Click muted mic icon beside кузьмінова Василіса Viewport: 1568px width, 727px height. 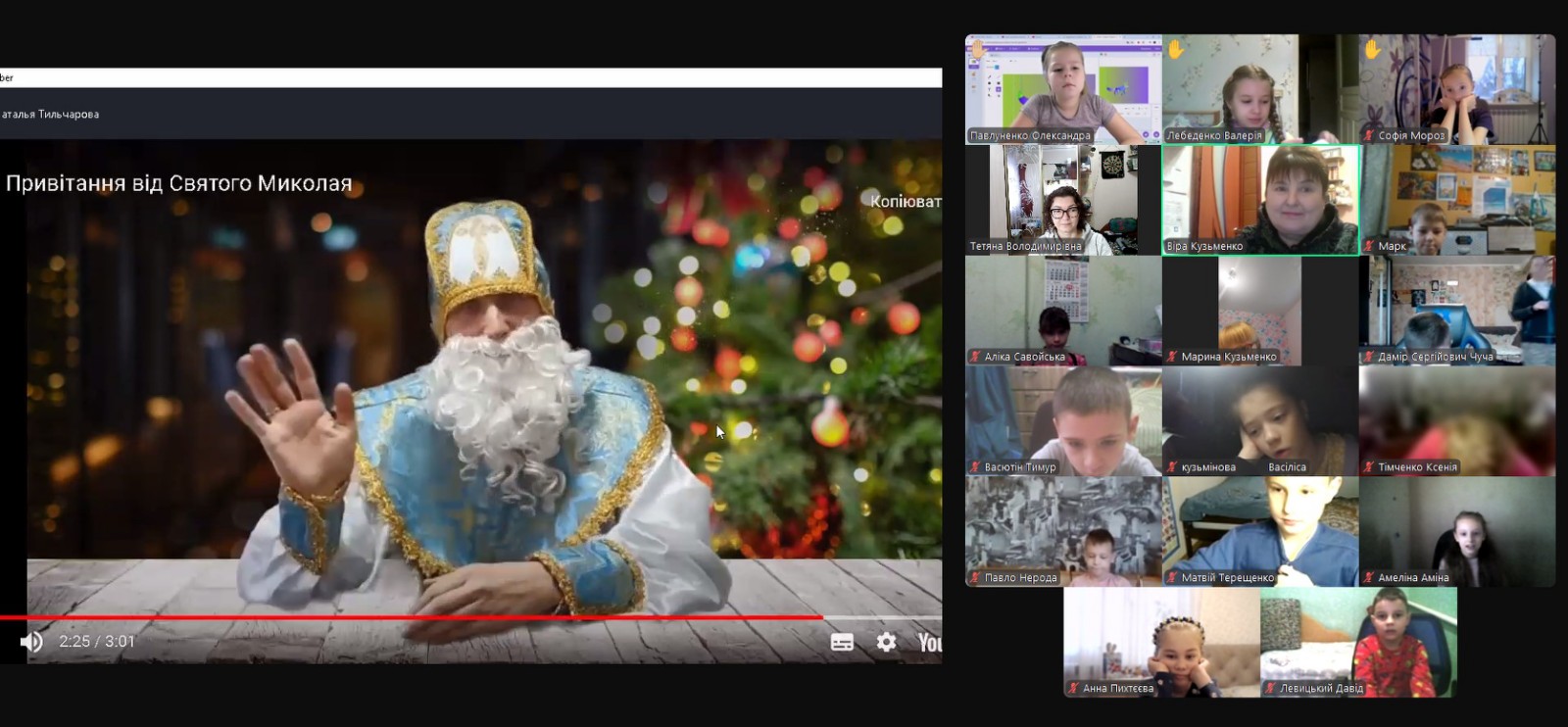1172,467
